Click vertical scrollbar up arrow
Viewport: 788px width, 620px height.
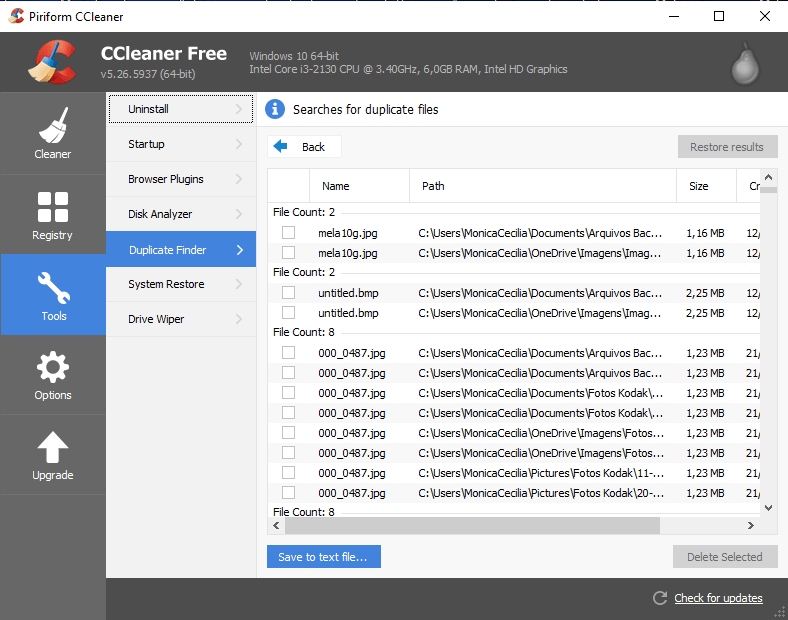(x=768, y=177)
